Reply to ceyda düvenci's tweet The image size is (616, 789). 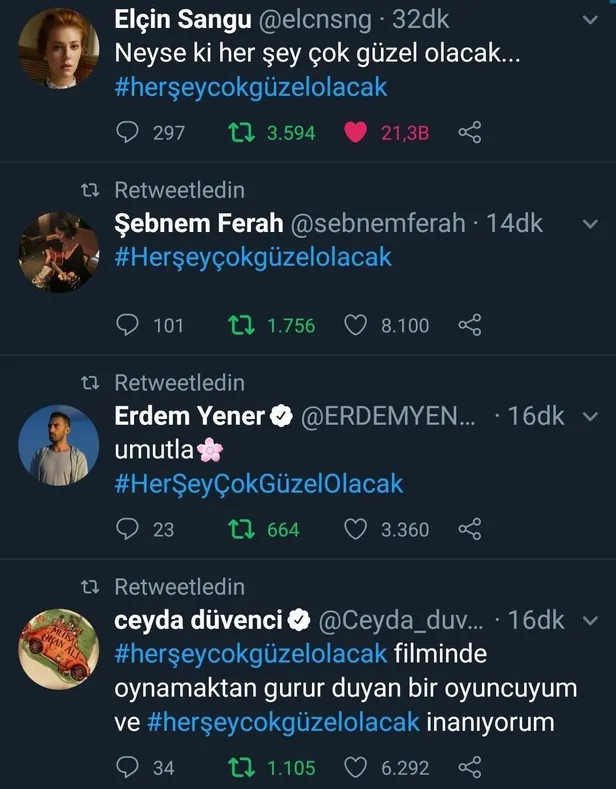pyautogui.click(x=128, y=767)
